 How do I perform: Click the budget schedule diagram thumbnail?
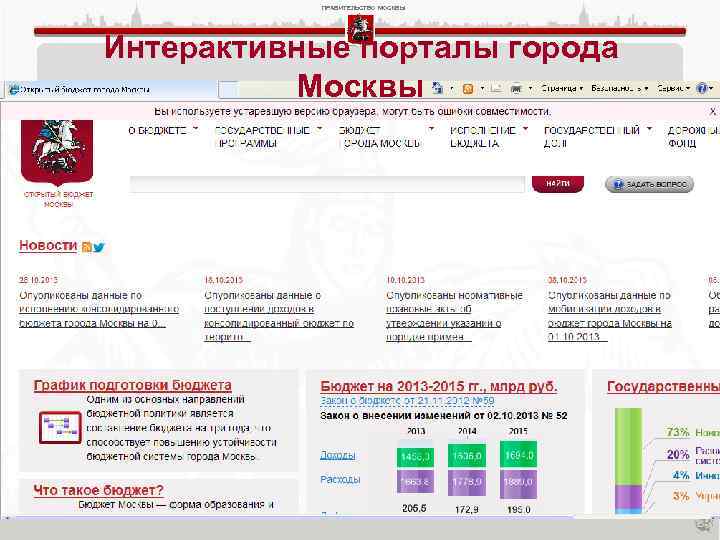coord(60,428)
